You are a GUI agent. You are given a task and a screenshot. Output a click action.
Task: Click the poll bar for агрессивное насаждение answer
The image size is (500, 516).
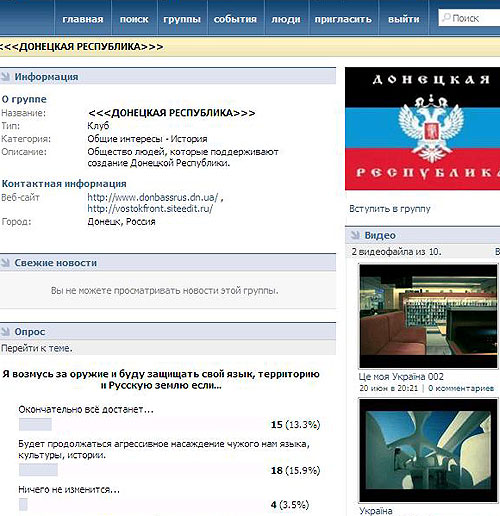click(38, 470)
